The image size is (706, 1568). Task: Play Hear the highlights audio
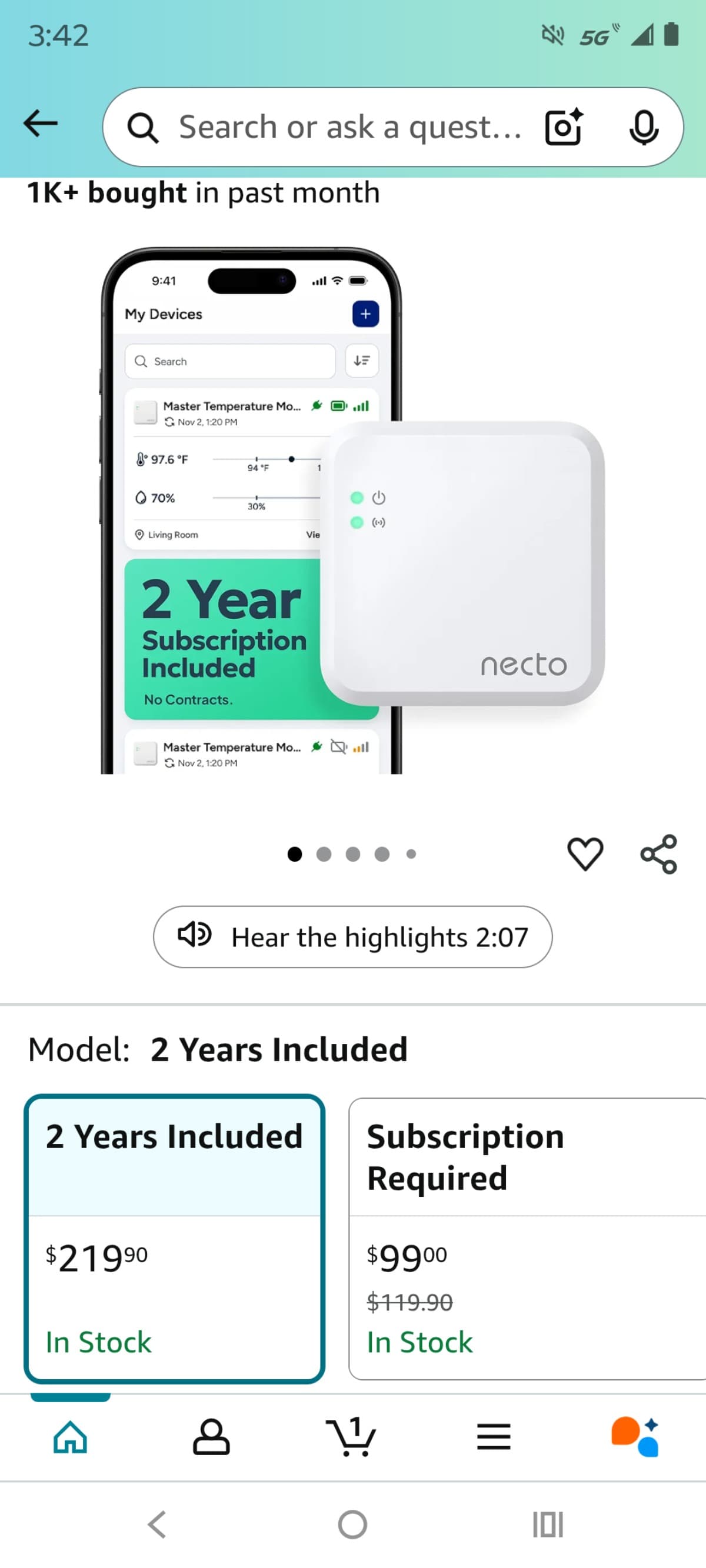352,937
